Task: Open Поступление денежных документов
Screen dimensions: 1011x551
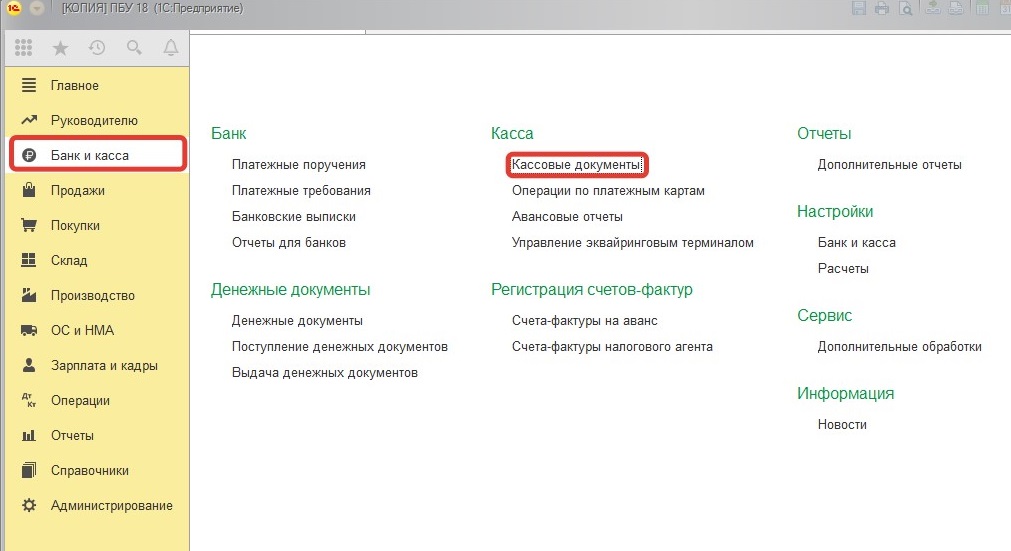Action: point(340,346)
